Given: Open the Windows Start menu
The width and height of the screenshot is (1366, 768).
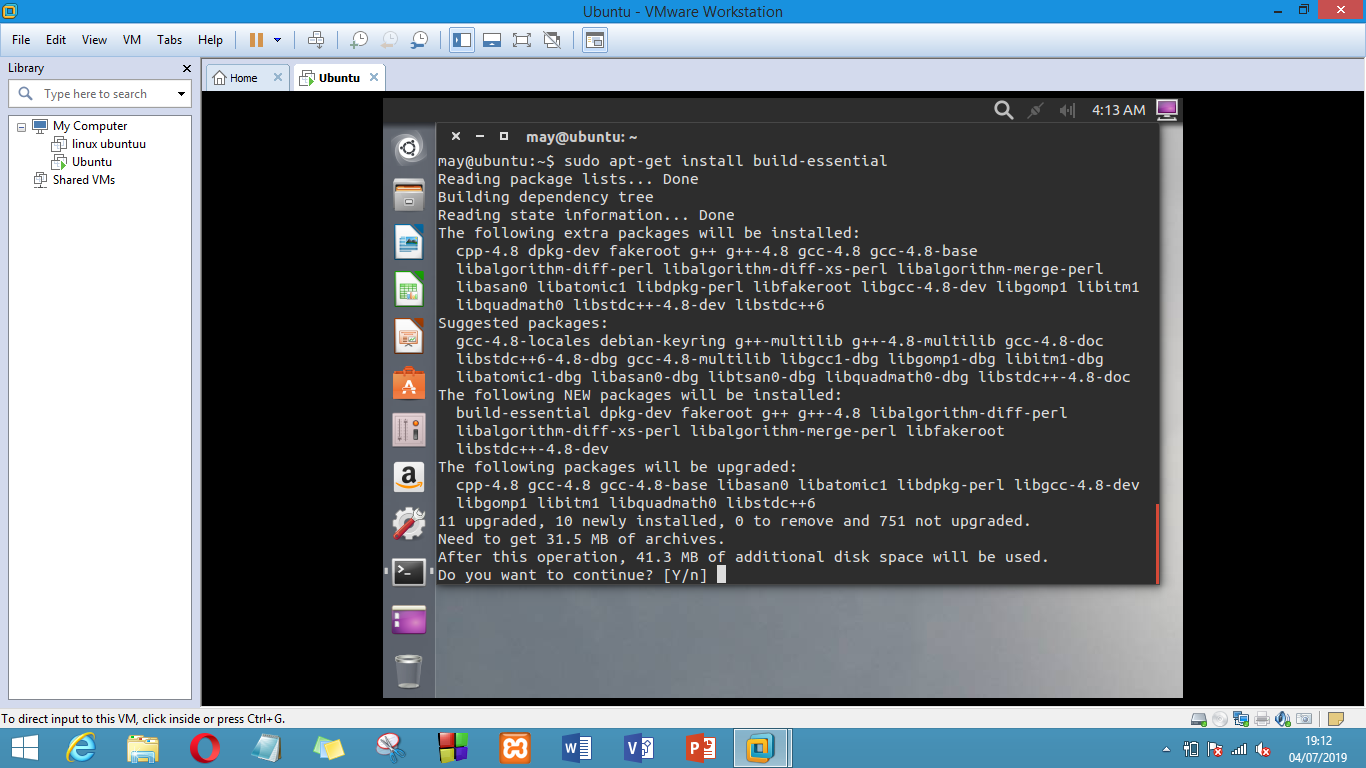Looking at the screenshot, I should tap(24, 748).
